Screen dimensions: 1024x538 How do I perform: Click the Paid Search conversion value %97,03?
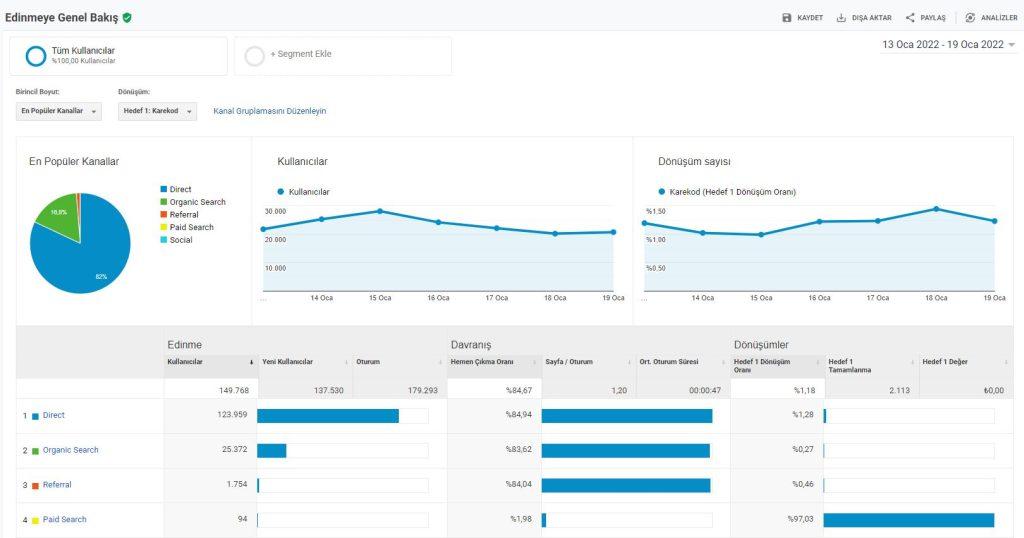[801, 519]
